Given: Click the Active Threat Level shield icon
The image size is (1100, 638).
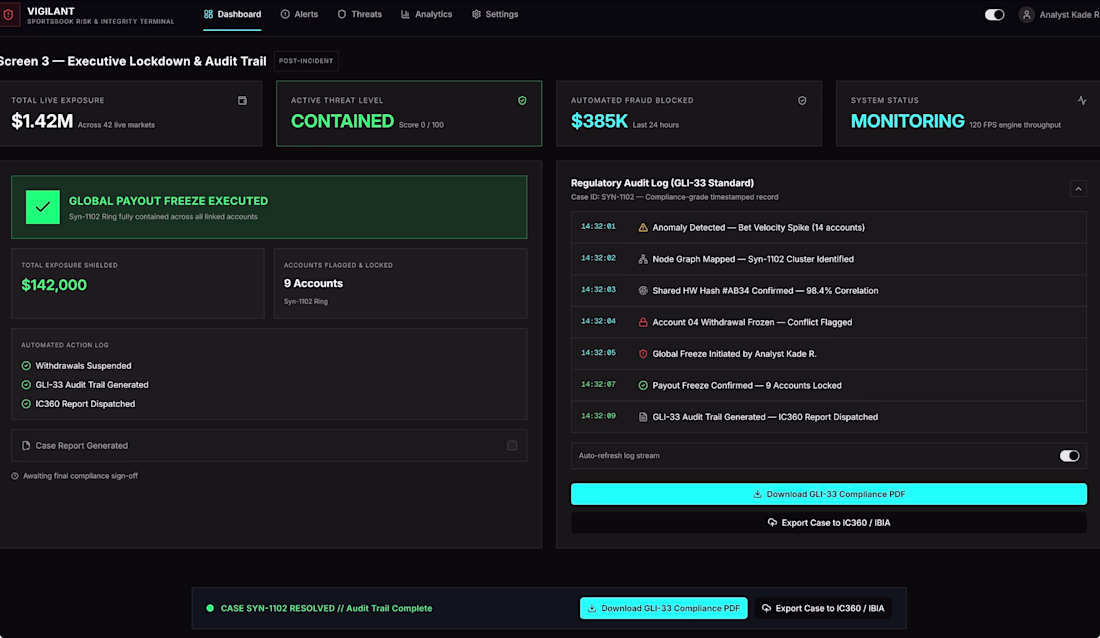Looking at the screenshot, I should pos(522,100).
